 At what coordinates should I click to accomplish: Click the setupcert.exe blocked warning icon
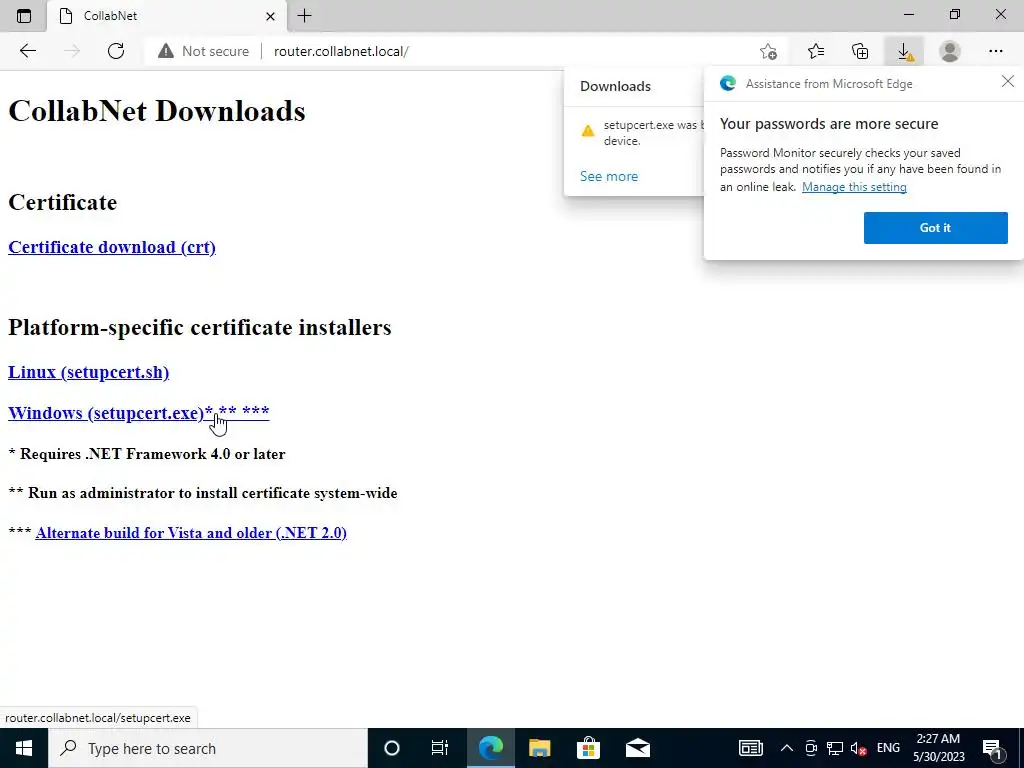588,131
